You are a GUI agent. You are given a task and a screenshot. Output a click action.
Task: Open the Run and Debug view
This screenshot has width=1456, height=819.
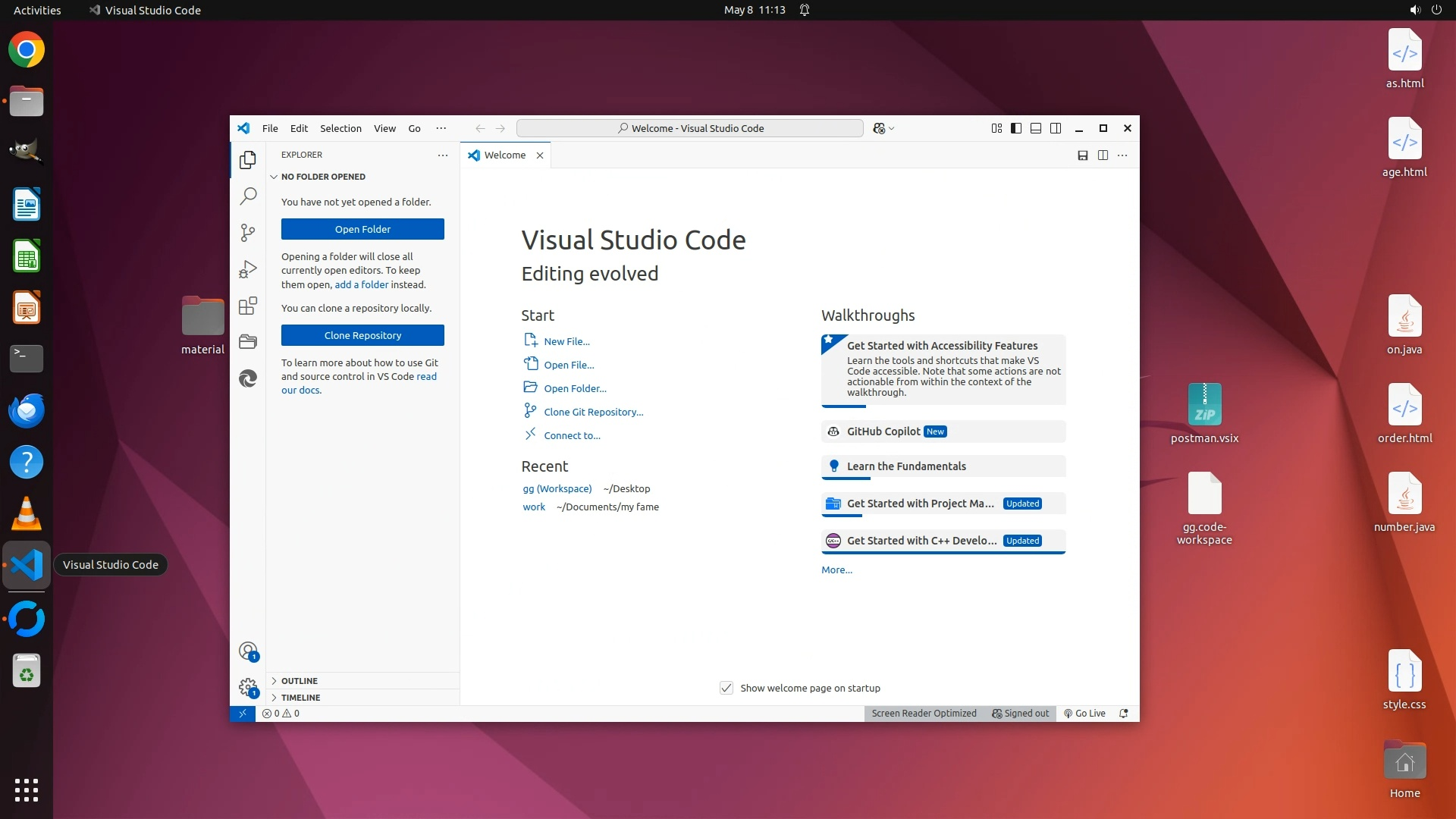point(248,269)
